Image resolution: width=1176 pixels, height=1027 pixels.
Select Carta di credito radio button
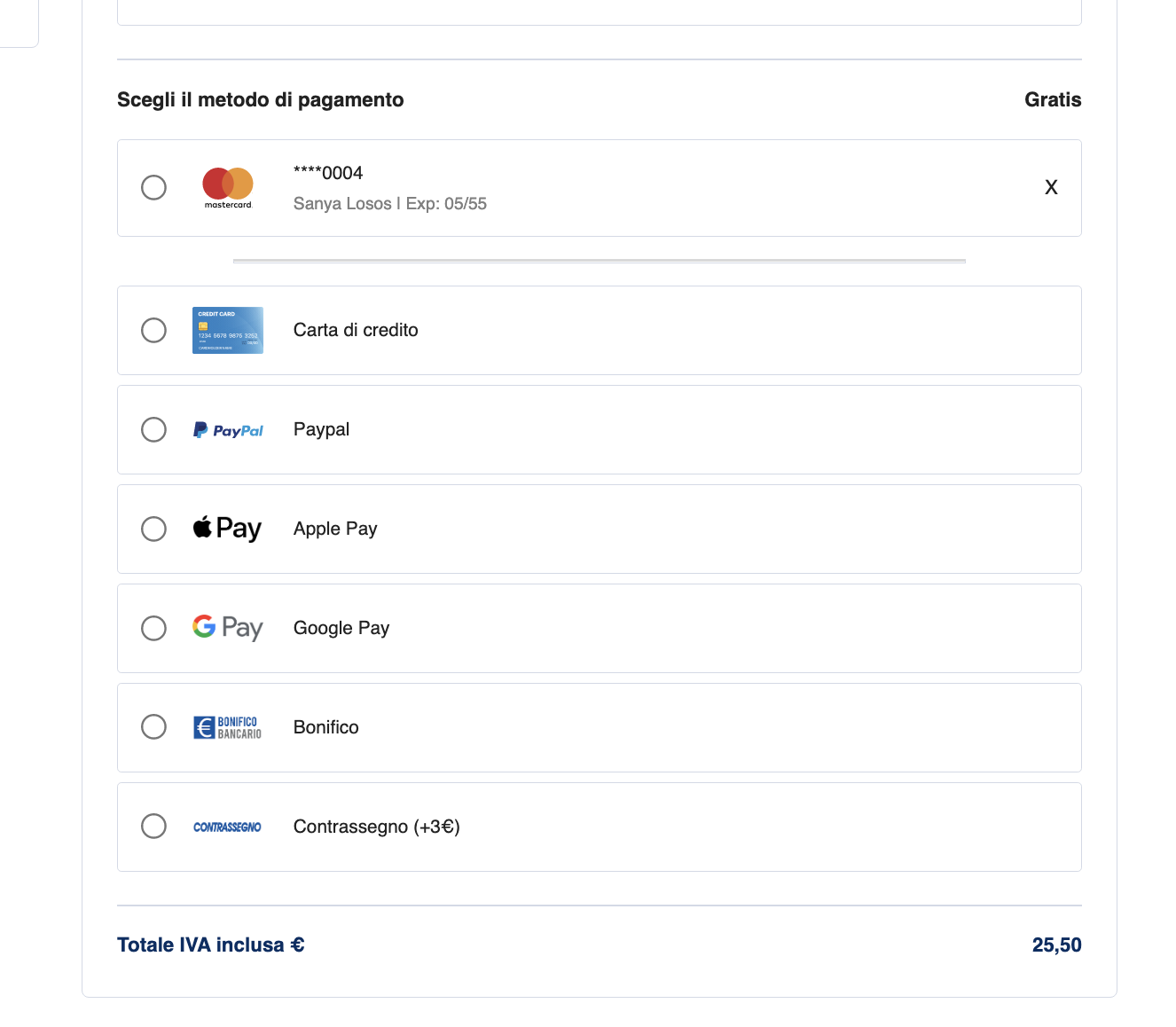[x=153, y=330]
